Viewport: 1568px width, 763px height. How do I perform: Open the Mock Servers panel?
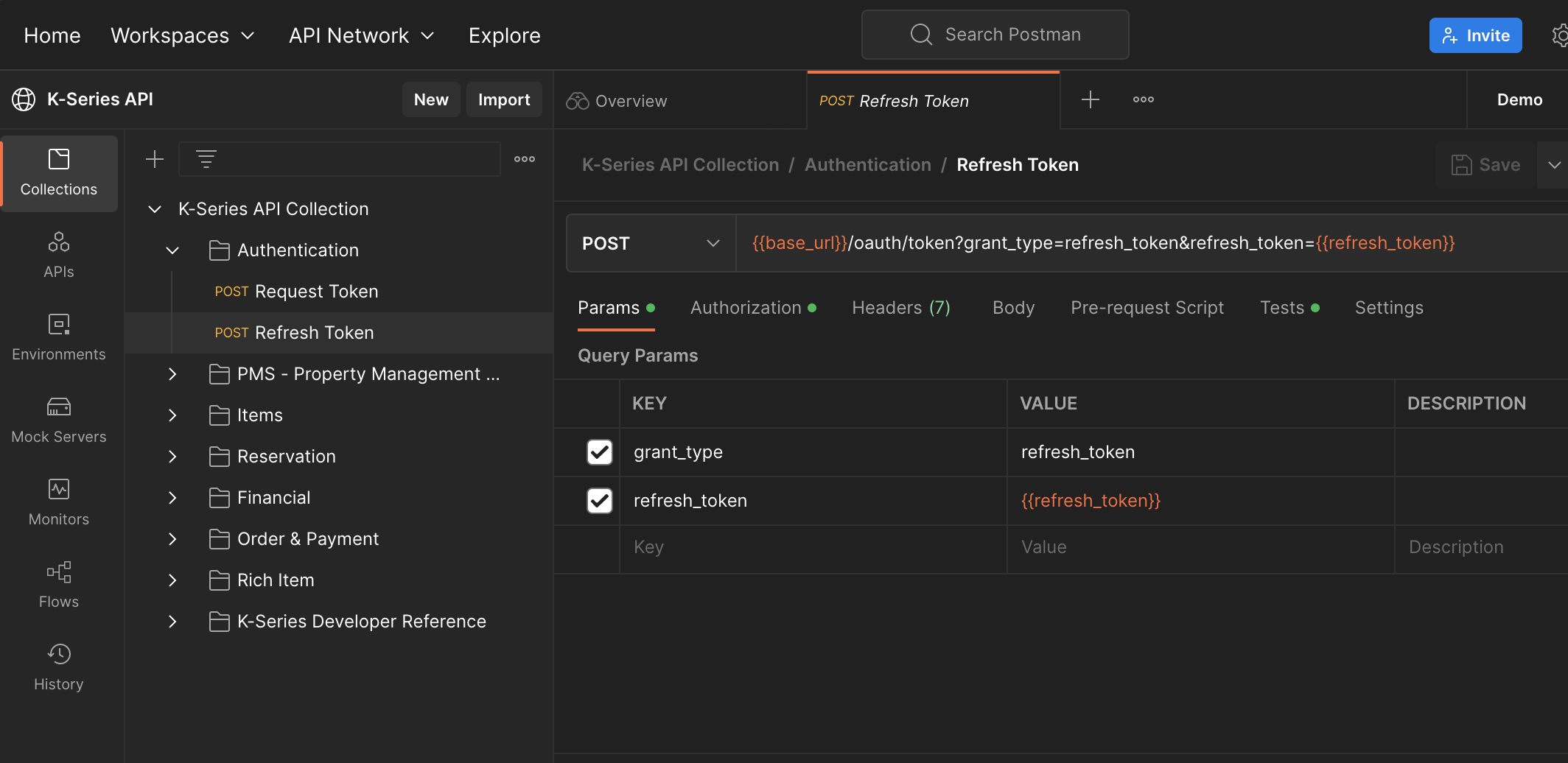point(59,420)
